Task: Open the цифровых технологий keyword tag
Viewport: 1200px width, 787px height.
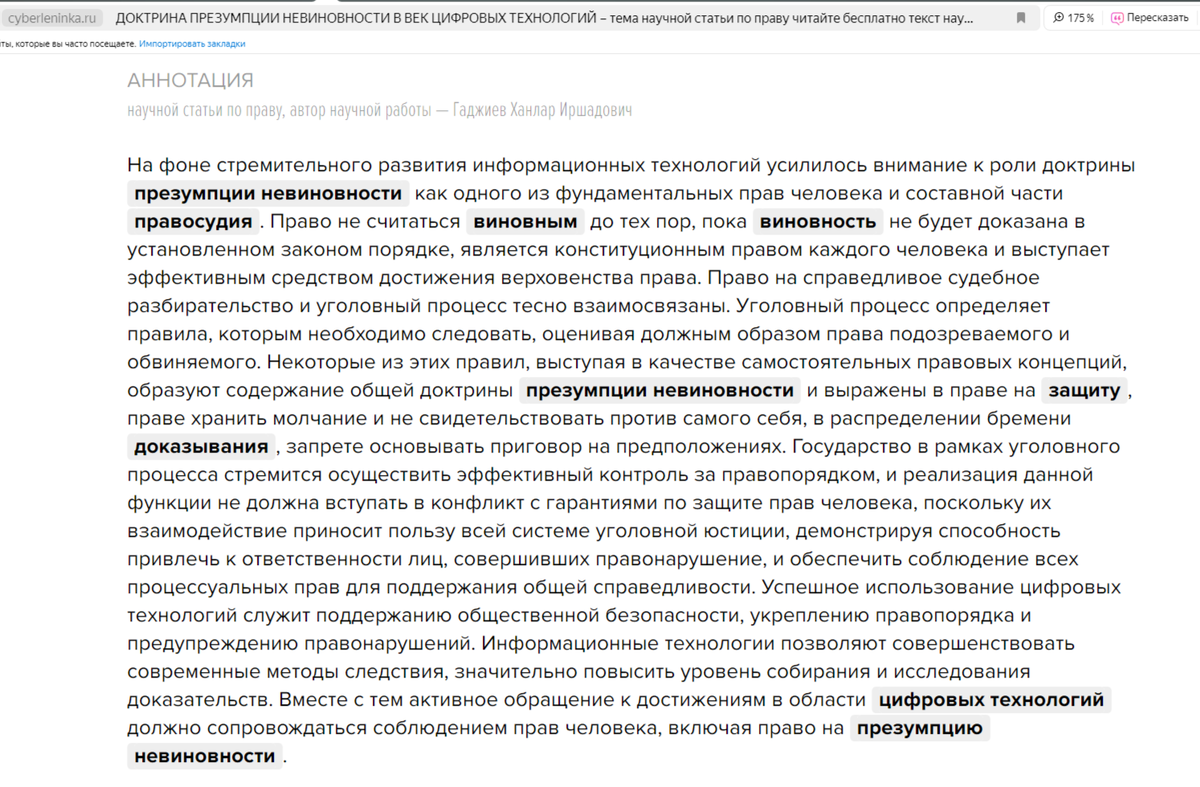Action: [992, 700]
